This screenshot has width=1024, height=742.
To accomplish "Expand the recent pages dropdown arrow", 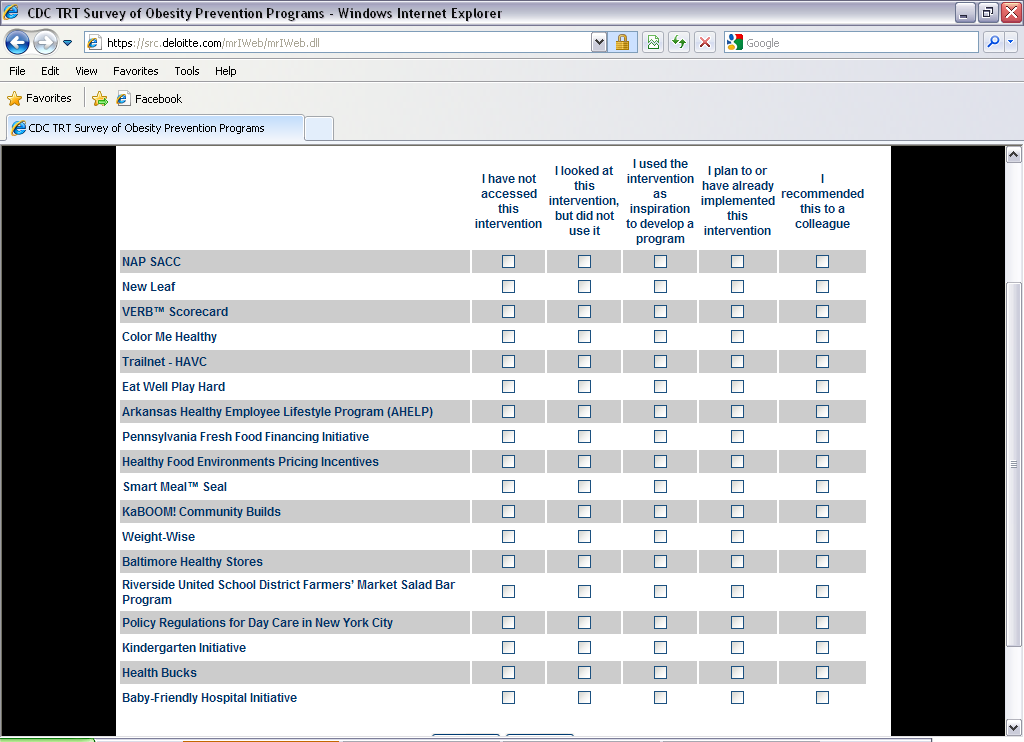I will click(68, 43).
